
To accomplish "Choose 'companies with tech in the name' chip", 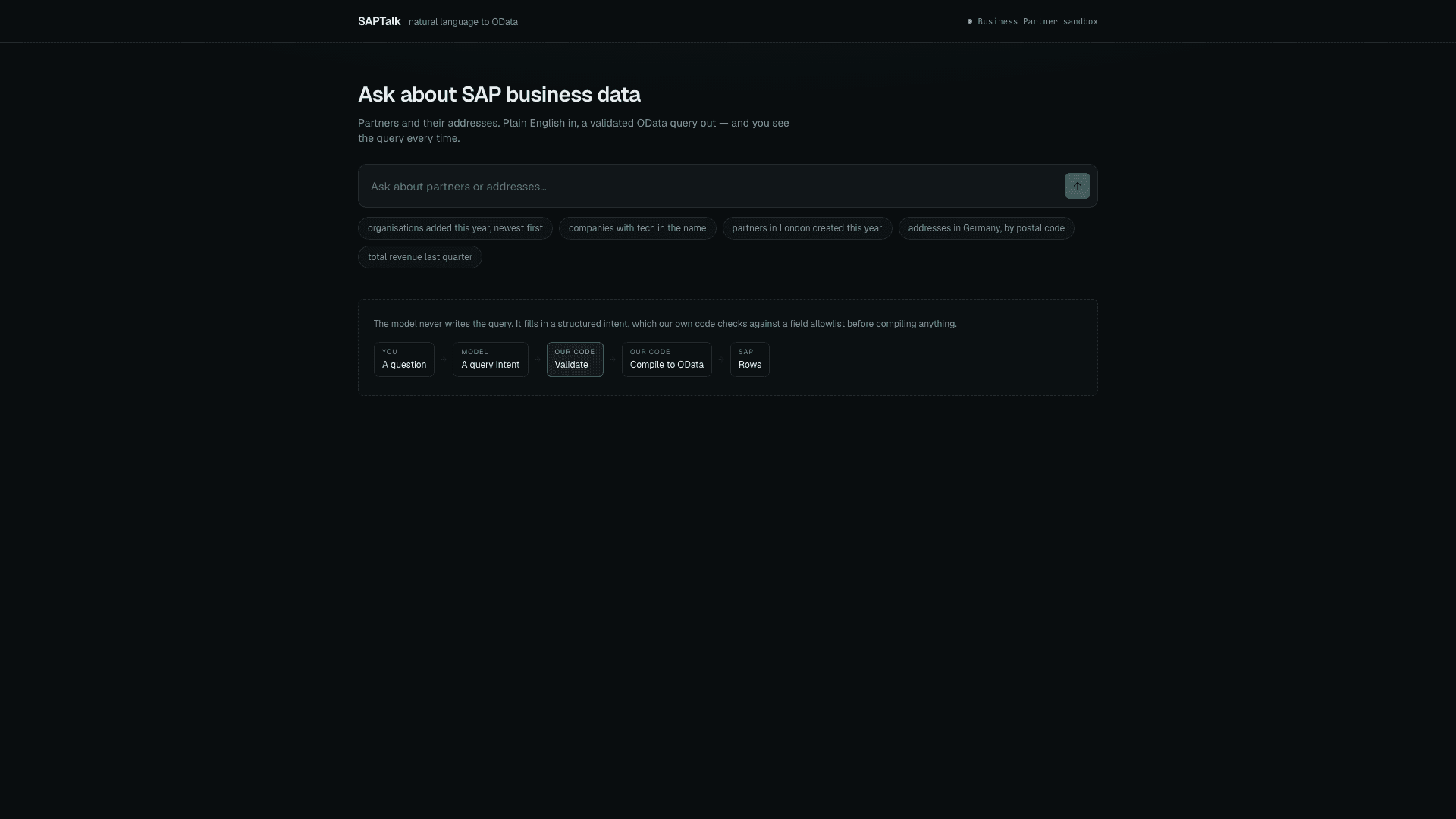I will (637, 228).
